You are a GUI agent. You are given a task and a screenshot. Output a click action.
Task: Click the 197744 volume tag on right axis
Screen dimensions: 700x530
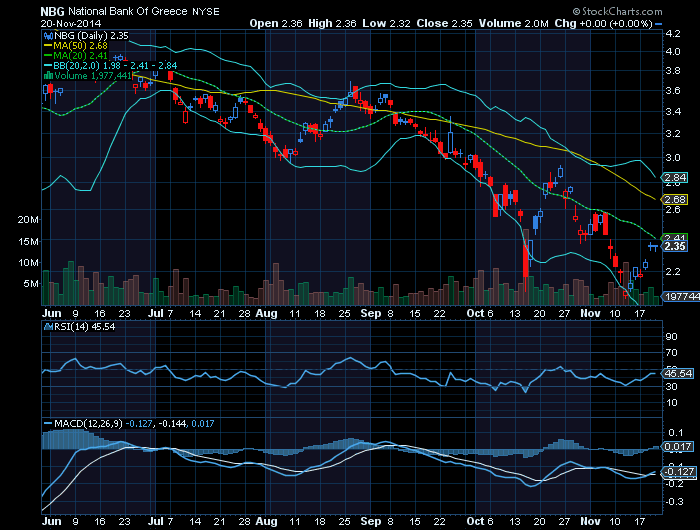681,296
